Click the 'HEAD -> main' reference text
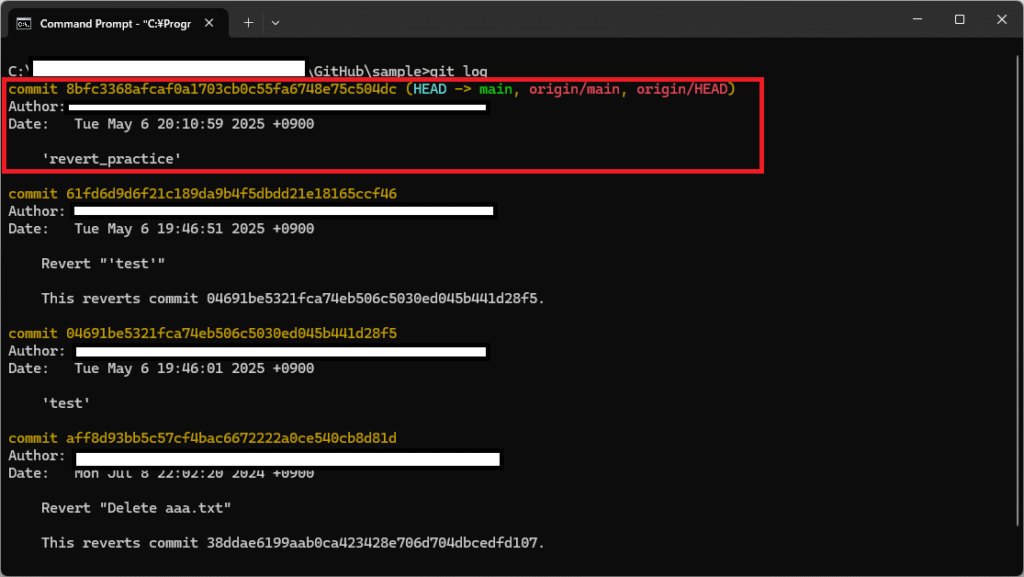The height and width of the screenshot is (577, 1024). click(462, 89)
